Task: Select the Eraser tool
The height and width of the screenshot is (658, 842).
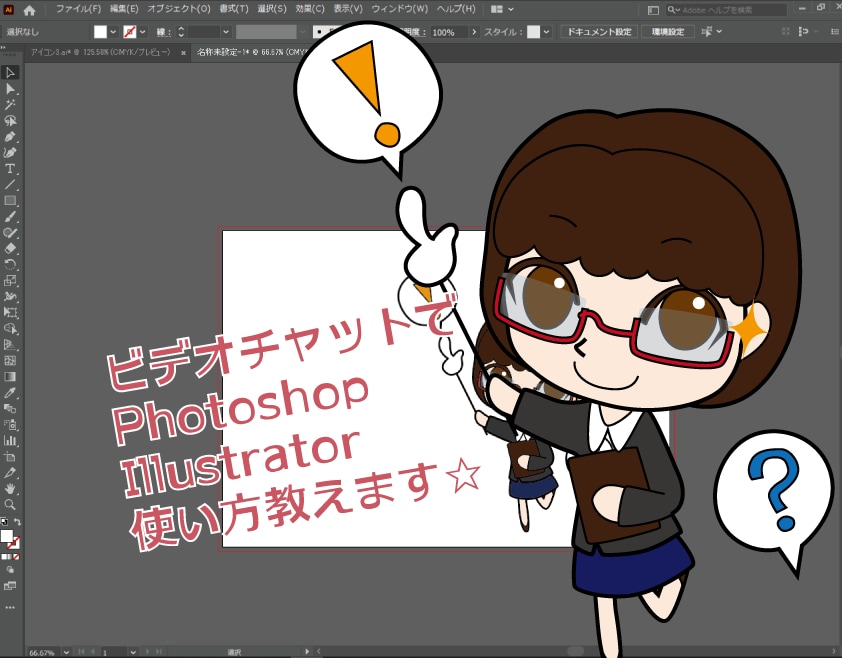Action: [10, 249]
